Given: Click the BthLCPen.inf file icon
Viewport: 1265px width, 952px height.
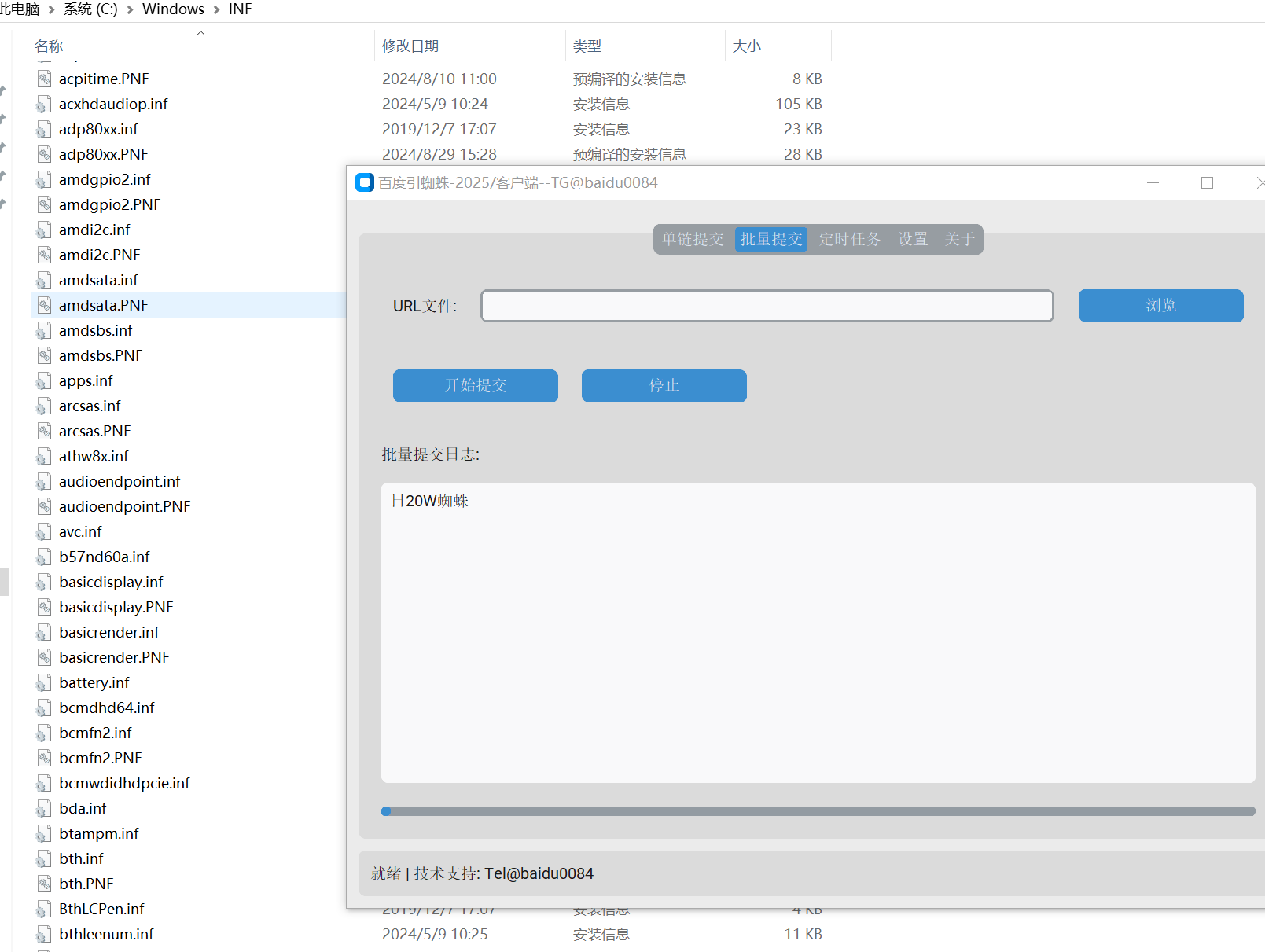Looking at the screenshot, I should point(44,909).
